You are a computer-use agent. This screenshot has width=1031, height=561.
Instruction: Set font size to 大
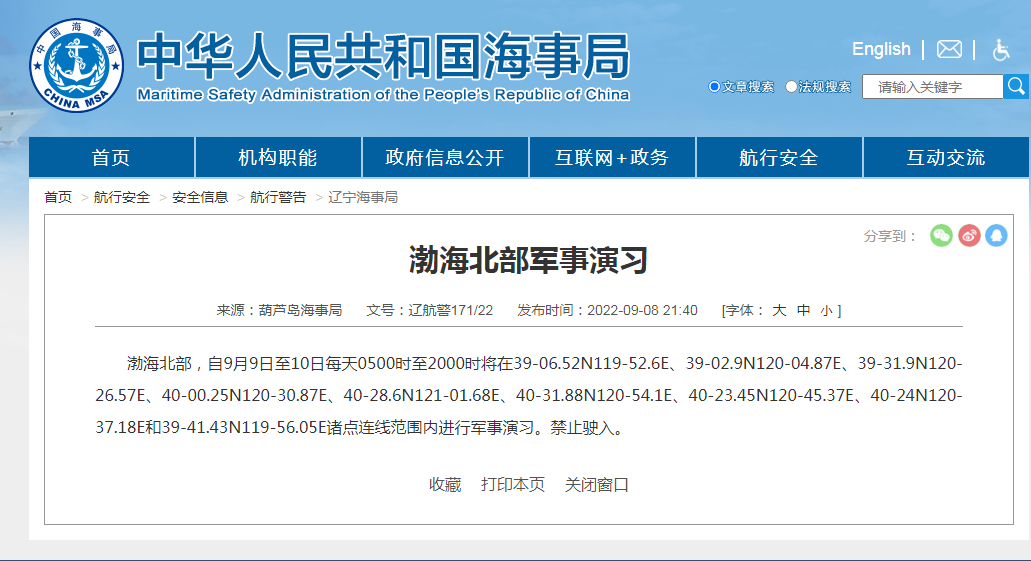tap(779, 310)
